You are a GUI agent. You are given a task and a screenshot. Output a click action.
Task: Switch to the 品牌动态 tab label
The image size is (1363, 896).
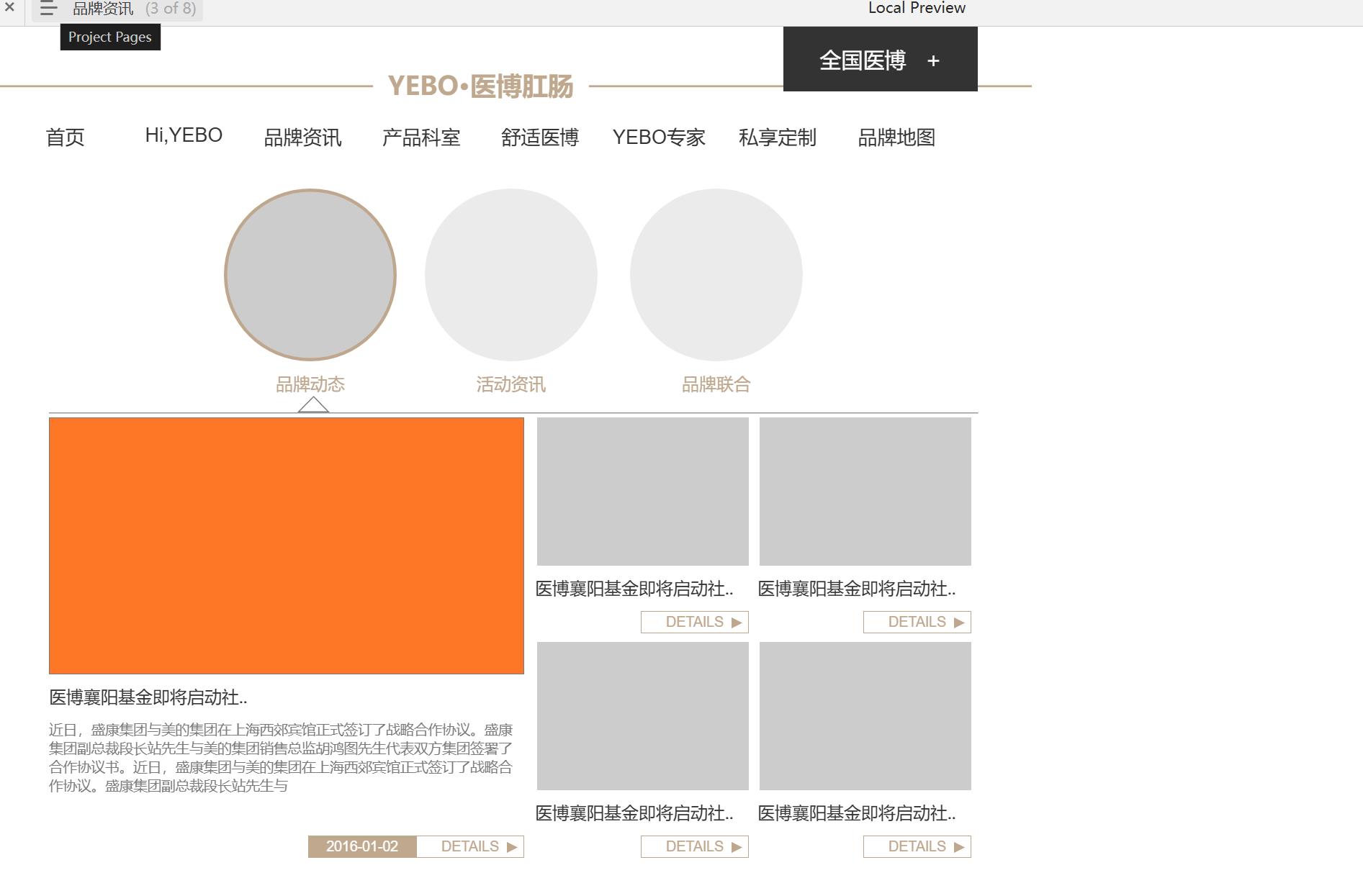point(310,384)
